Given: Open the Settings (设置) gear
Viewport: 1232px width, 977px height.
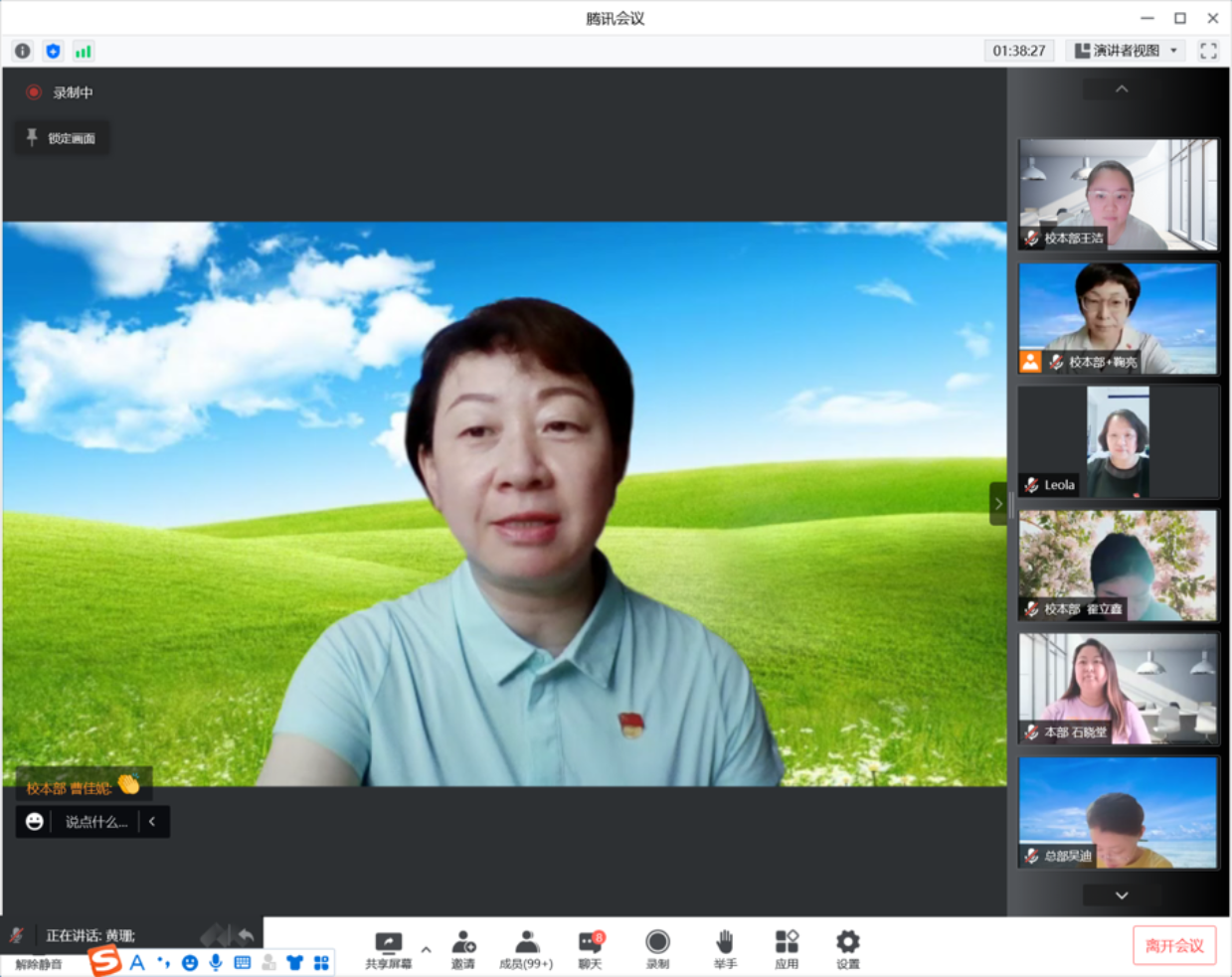Looking at the screenshot, I should click(x=847, y=948).
